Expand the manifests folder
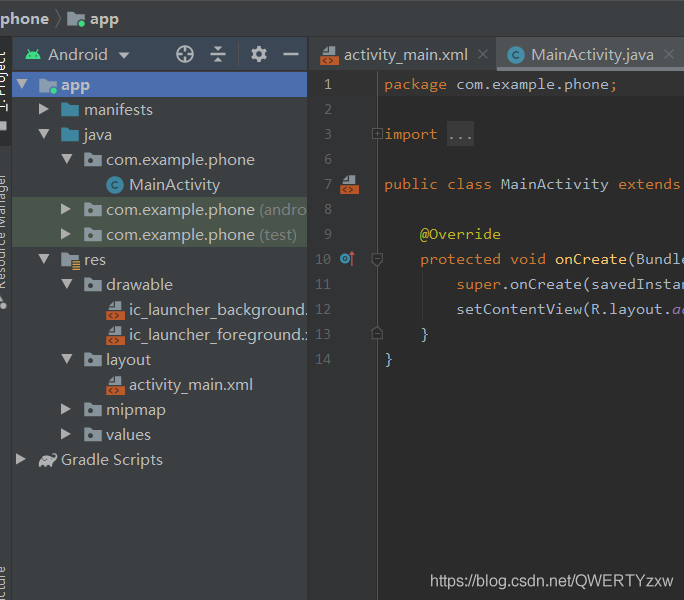This screenshot has height=600, width=684. coord(44,110)
